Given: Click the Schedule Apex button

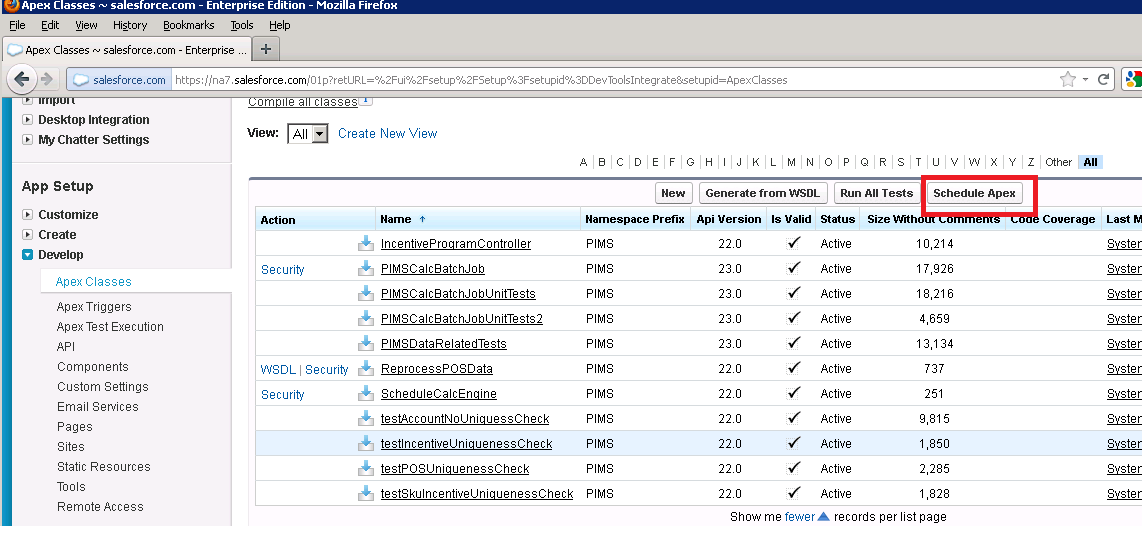Looking at the screenshot, I should pos(974,193).
